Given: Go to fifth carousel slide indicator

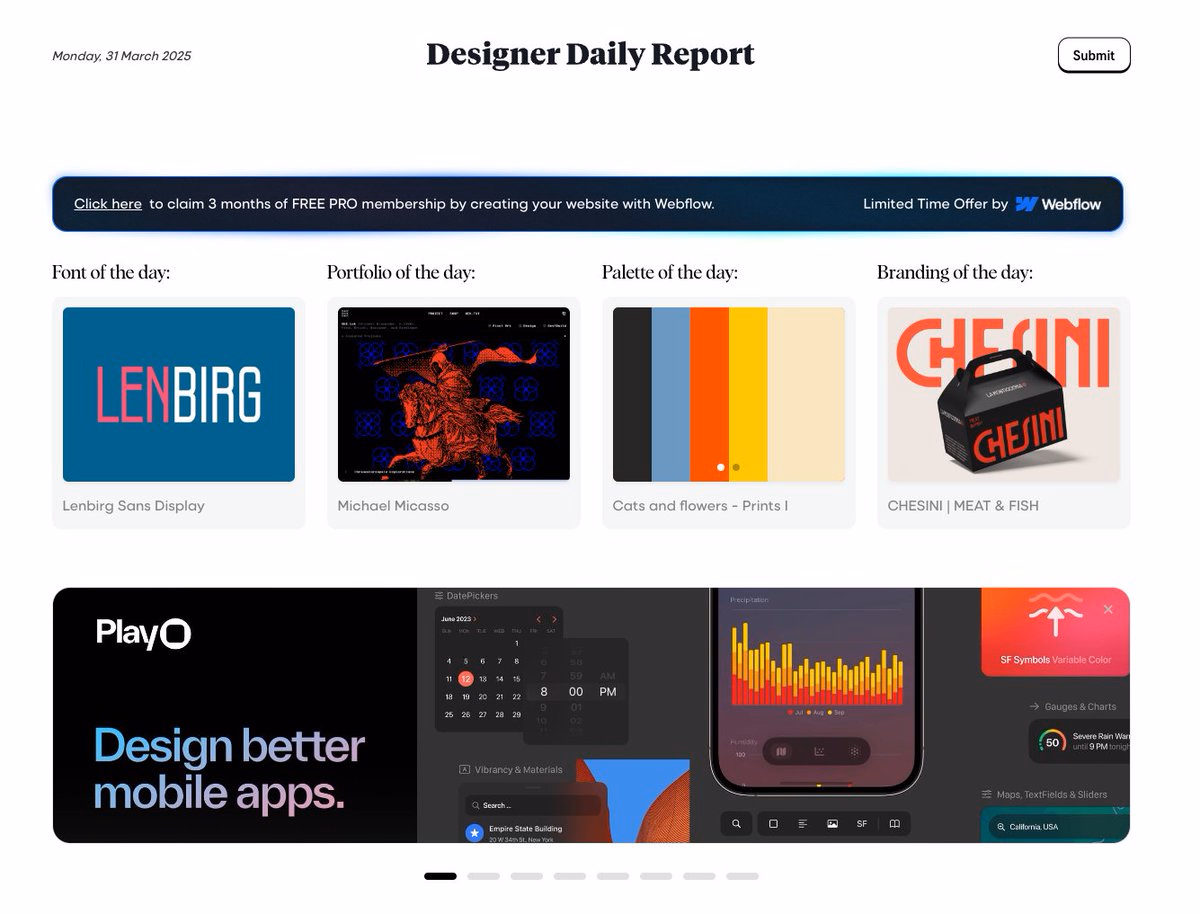Looking at the screenshot, I should click(613, 876).
